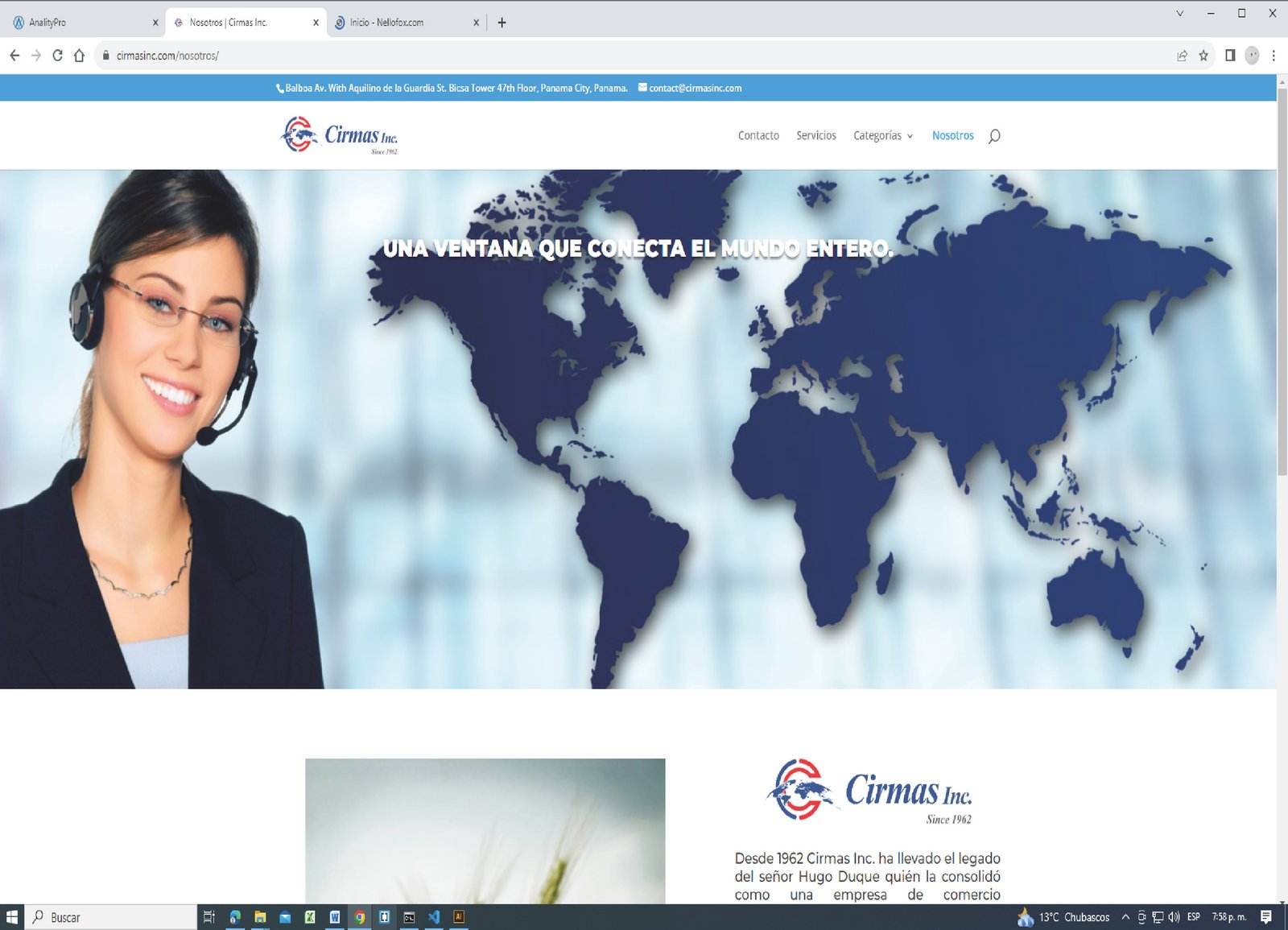
Task: Launch Visual Studio Code from the taskbar
Action: 434,917
